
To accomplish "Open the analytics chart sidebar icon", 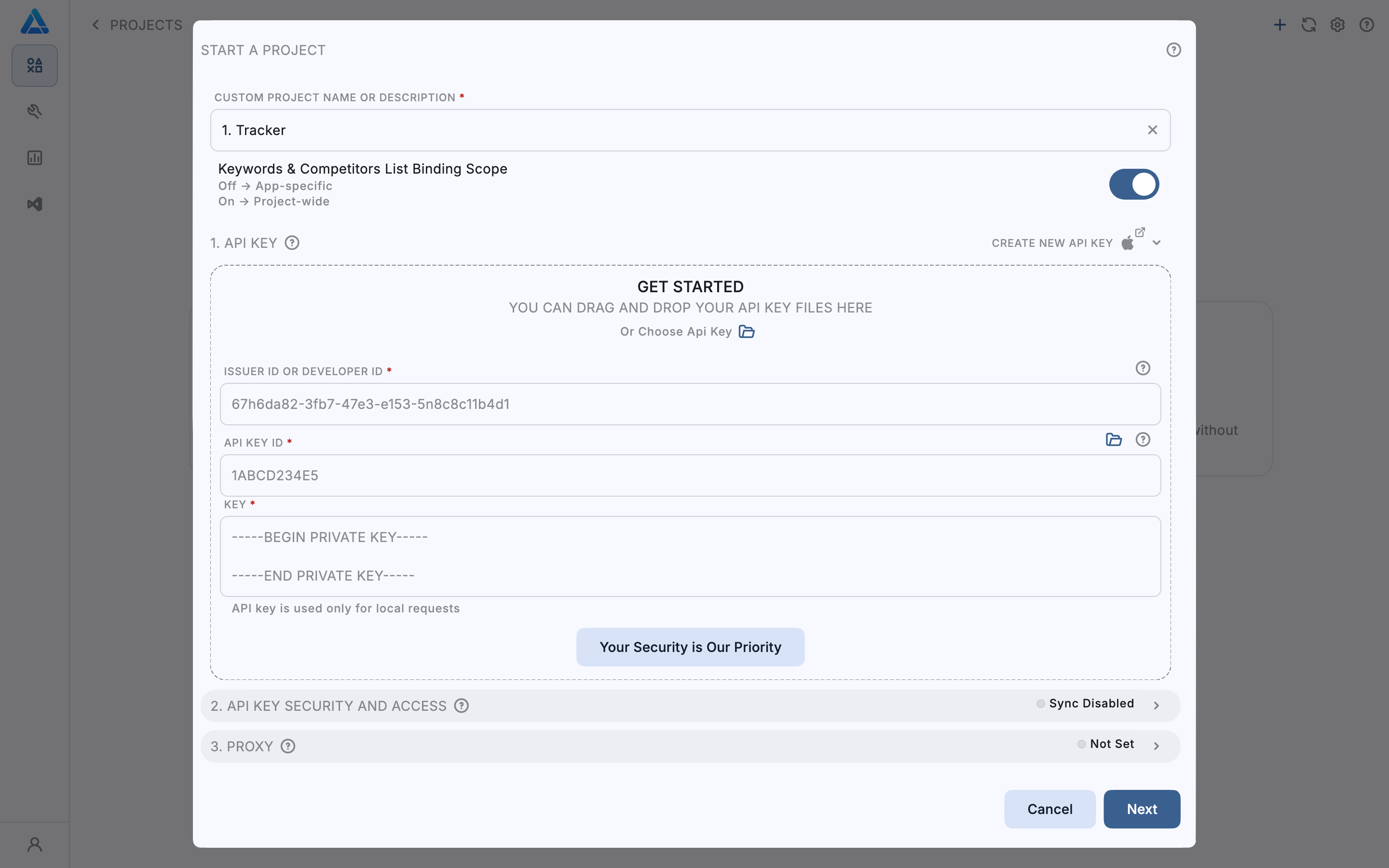I will 34,158.
